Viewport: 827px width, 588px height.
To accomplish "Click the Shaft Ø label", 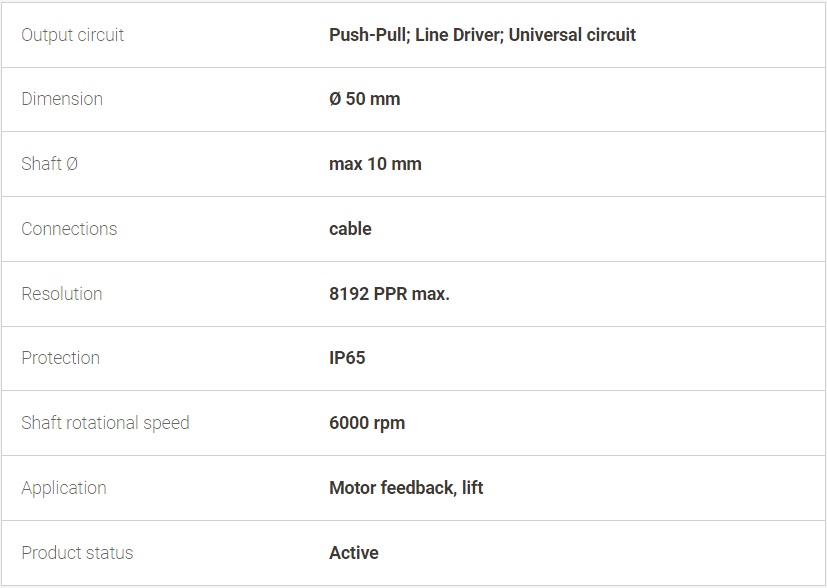I will pyautogui.click(x=50, y=164).
